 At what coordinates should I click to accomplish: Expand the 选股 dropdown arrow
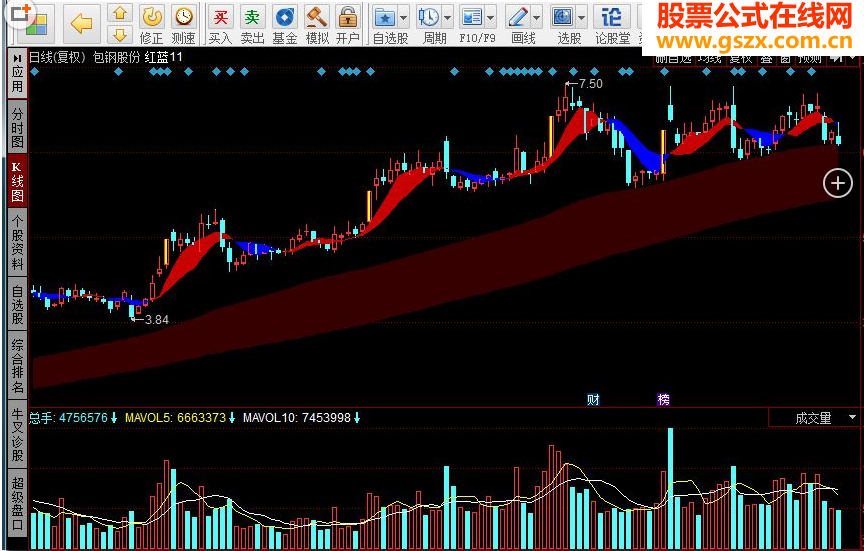point(581,18)
